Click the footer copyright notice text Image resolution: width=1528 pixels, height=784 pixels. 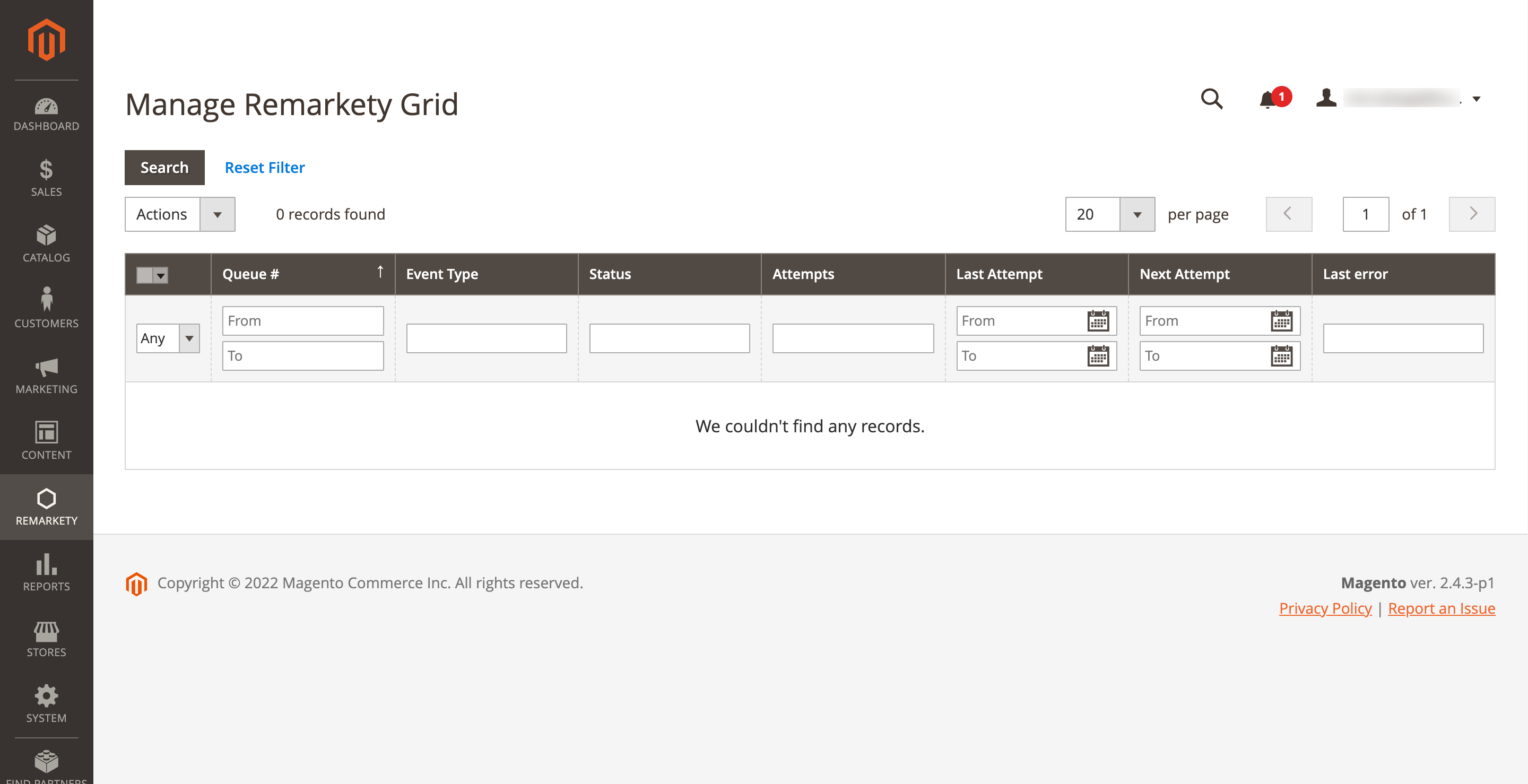tap(370, 583)
